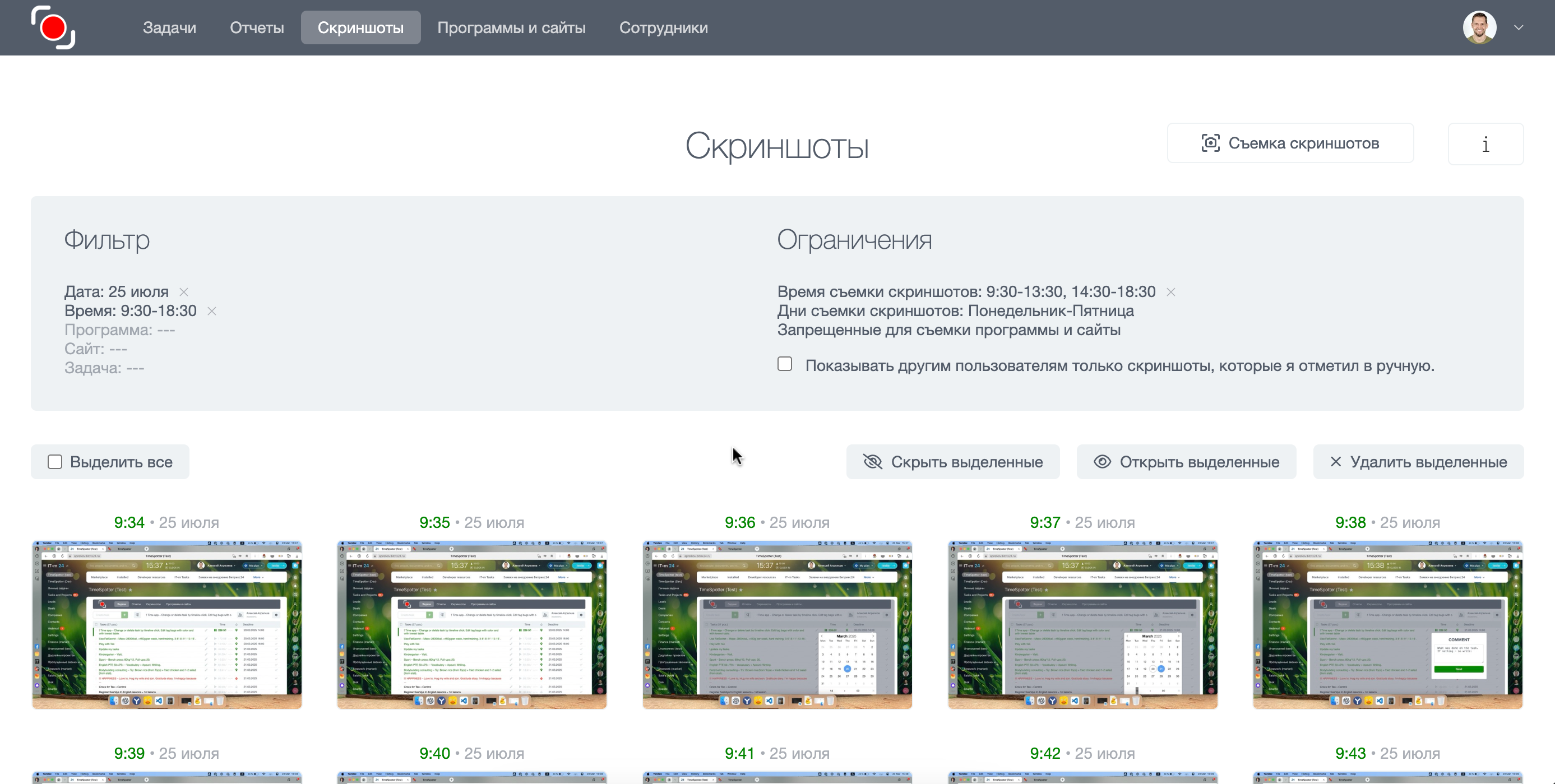Remove the screenshot capture time restriction
The height and width of the screenshot is (784, 1555).
(x=1170, y=292)
